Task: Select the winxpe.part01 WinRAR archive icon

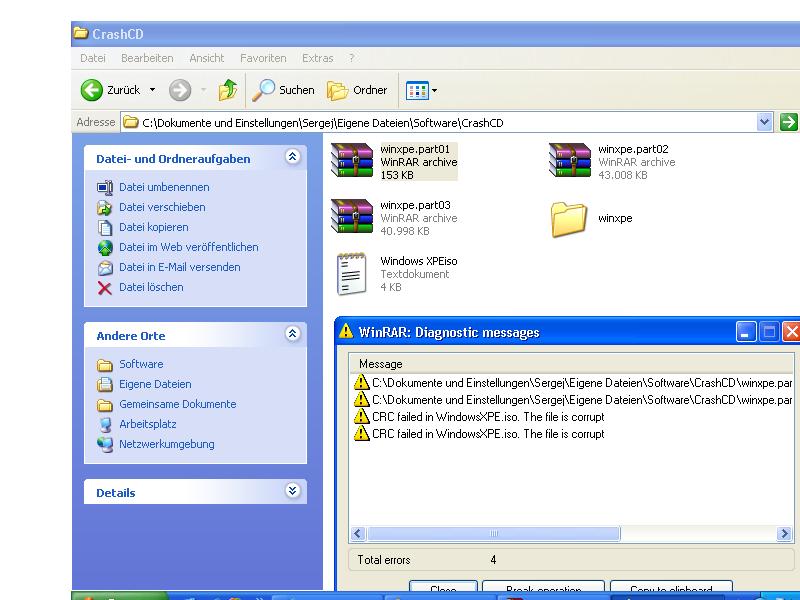Action: coord(352,160)
